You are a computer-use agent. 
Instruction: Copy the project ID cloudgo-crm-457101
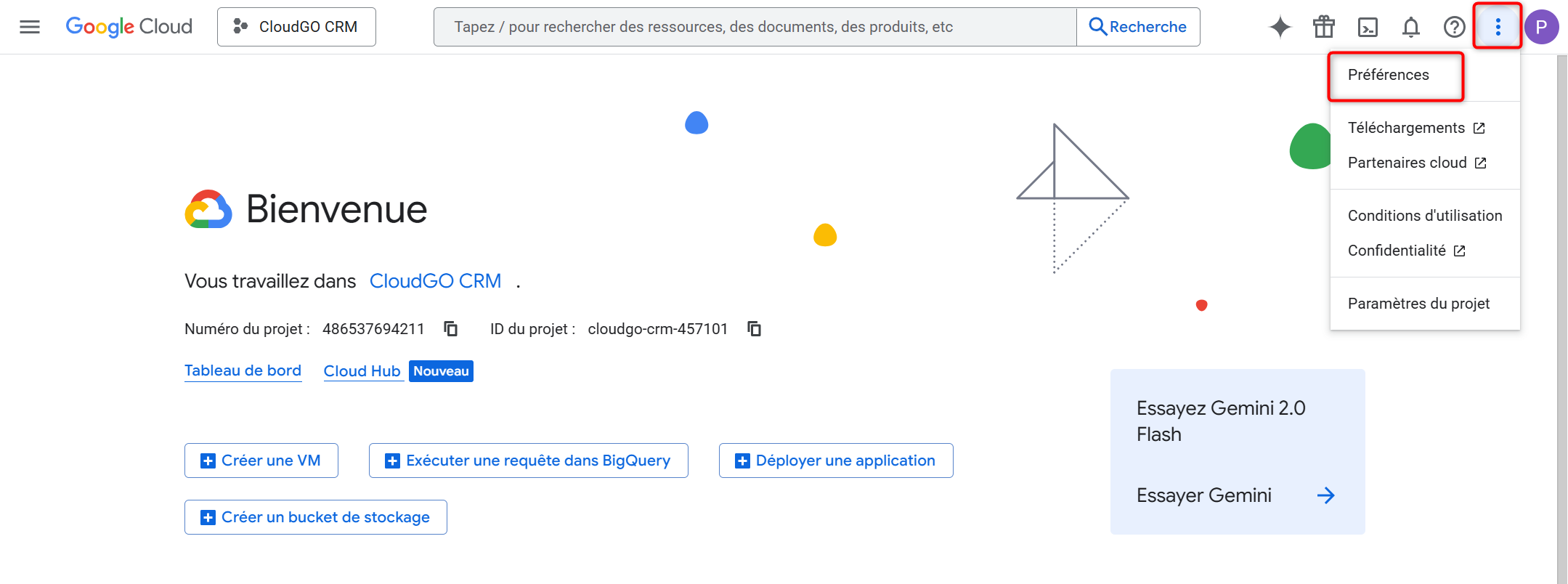pyautogui.click(x=755, y=329)
